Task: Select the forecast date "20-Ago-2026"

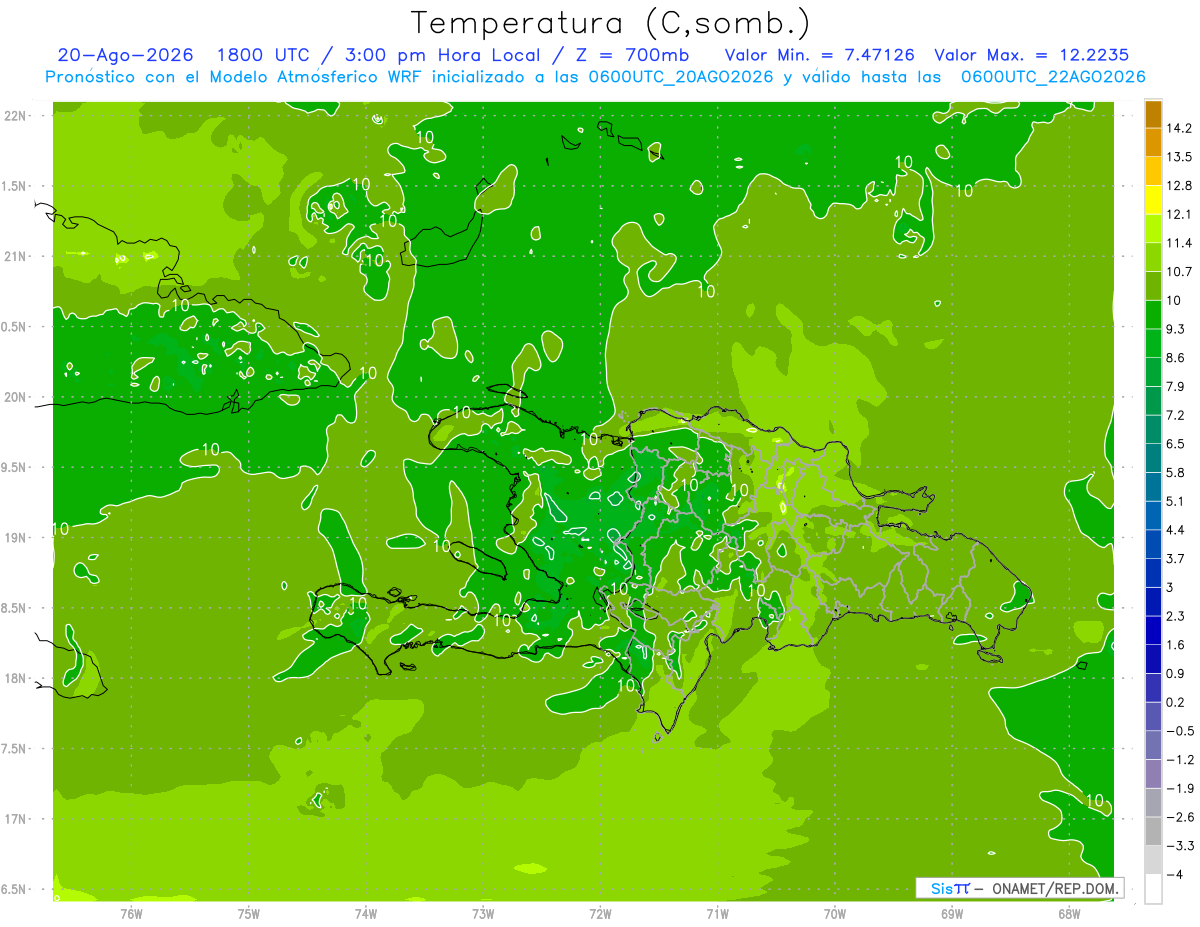Action: pos(125,55)
